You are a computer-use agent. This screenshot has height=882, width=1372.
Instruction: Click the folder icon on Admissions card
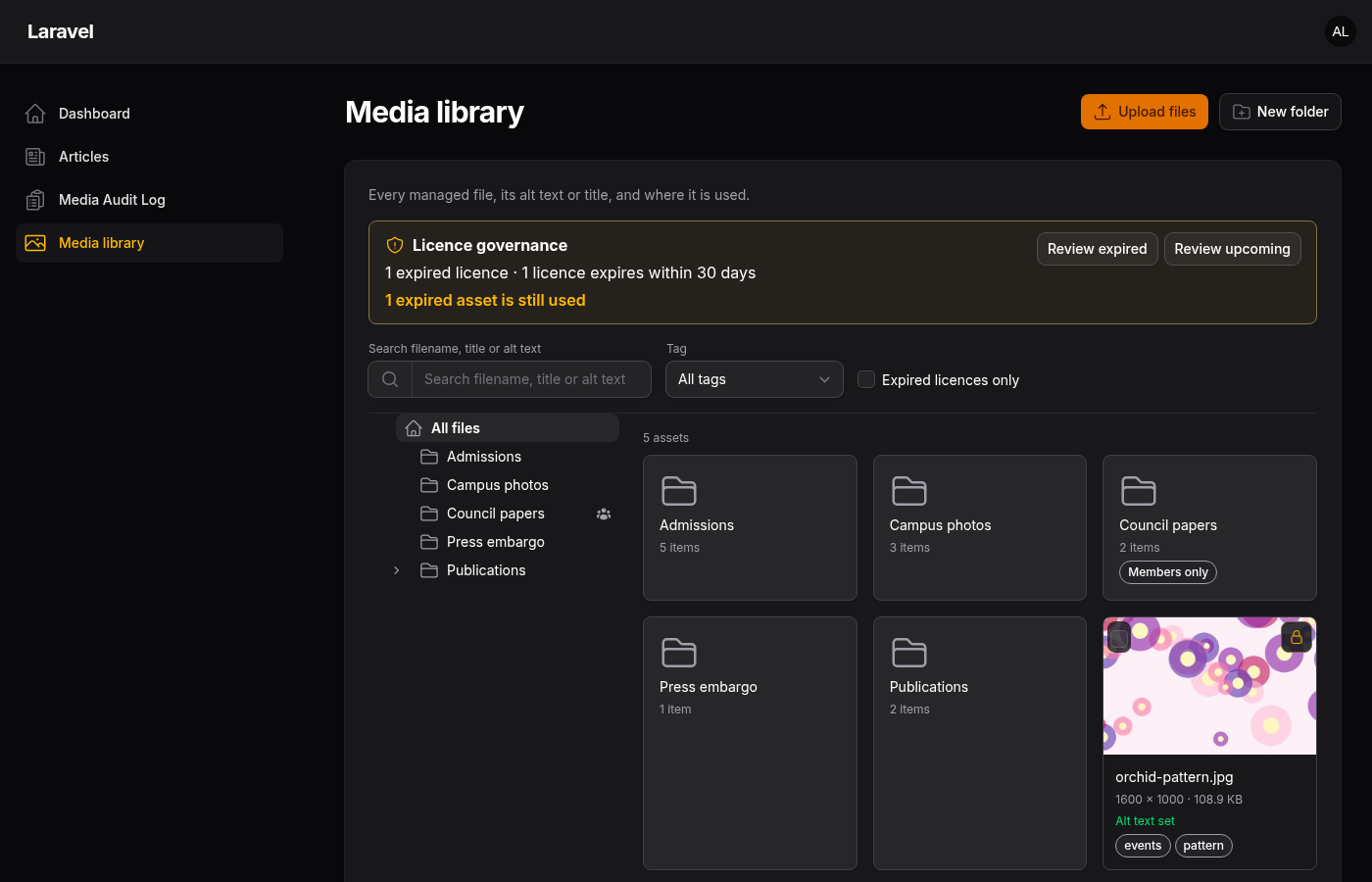click(x=679, y=490)
